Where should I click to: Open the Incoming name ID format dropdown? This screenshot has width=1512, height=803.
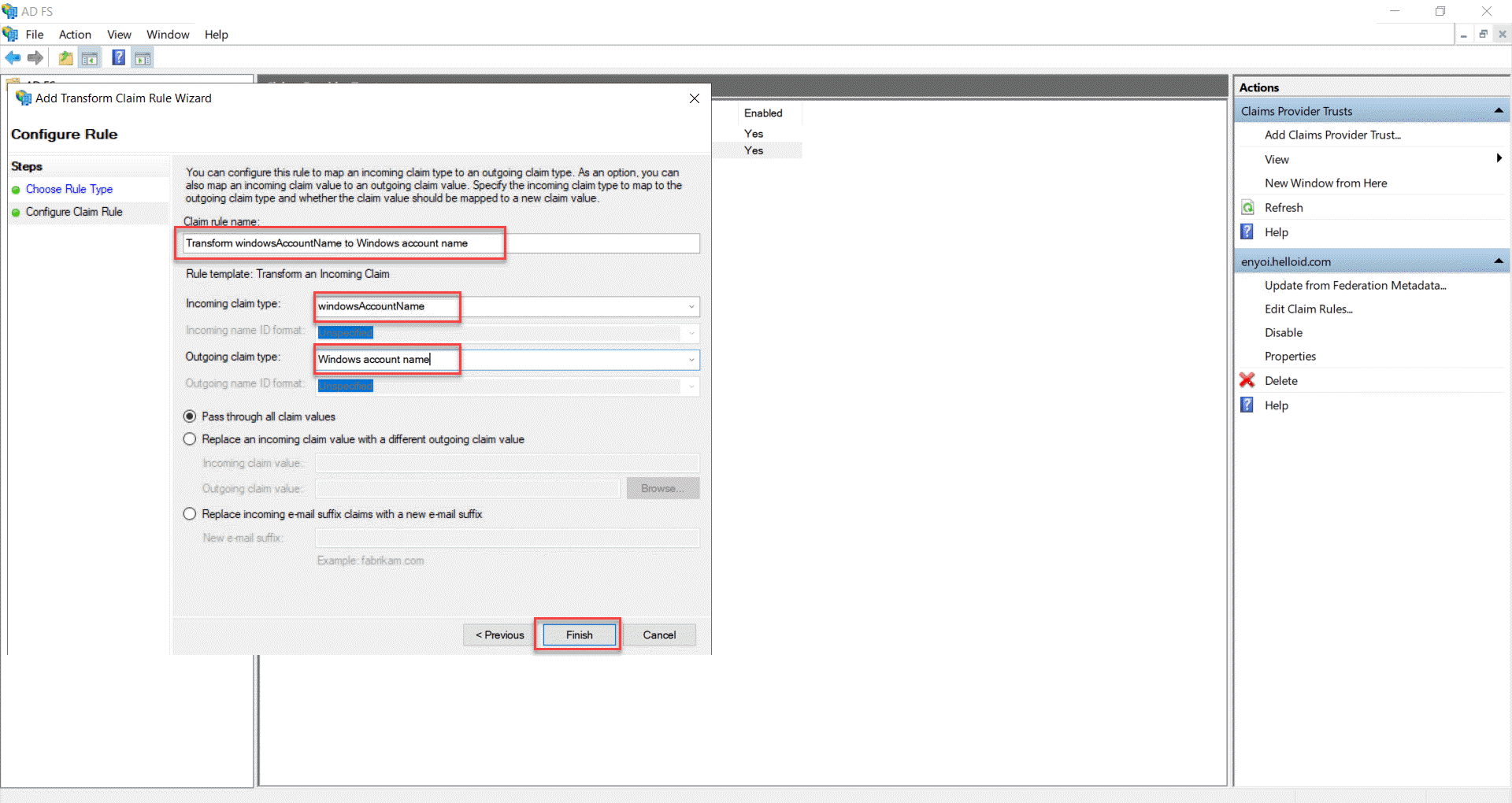pyautogui.click(x=691, y=333)
